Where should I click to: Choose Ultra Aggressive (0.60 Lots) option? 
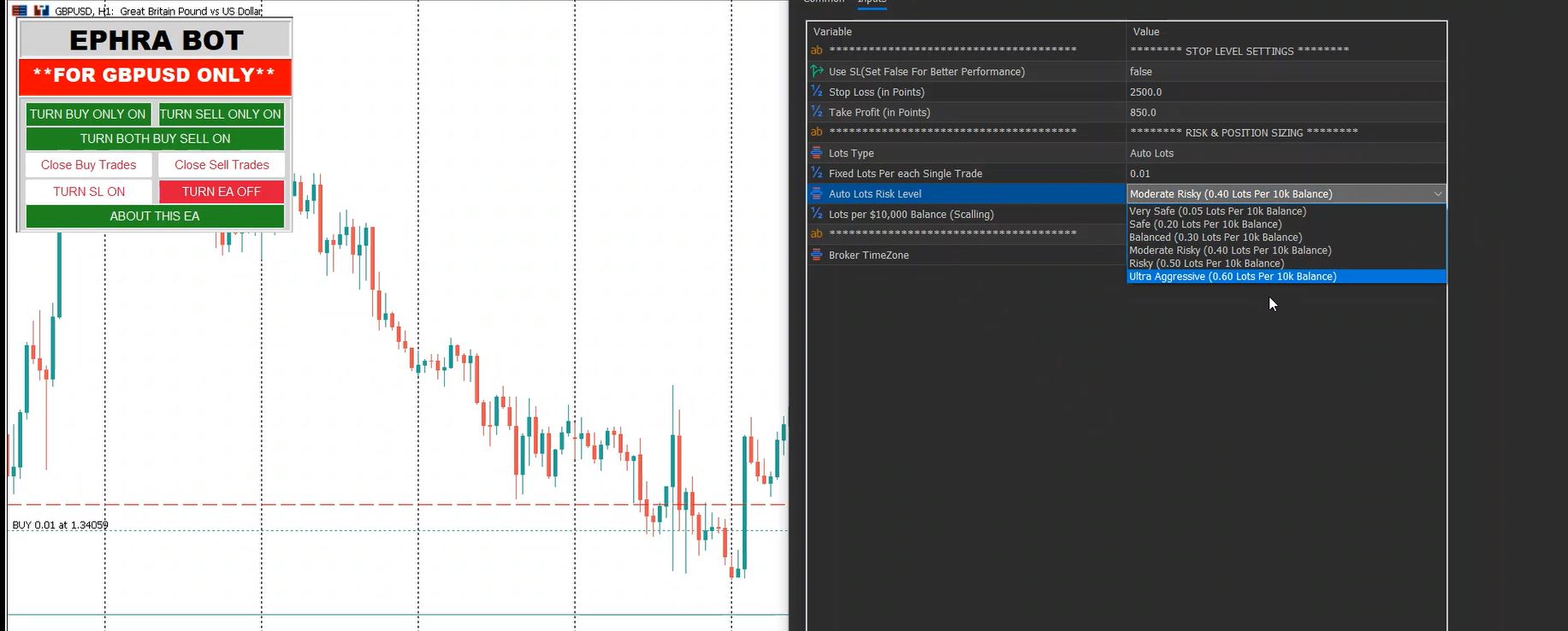click(x=1232, y=276)
